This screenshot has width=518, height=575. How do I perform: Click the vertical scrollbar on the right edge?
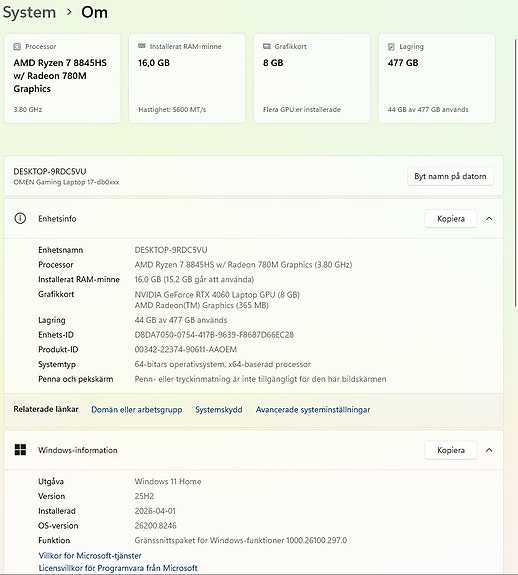[x=515, y=172]
